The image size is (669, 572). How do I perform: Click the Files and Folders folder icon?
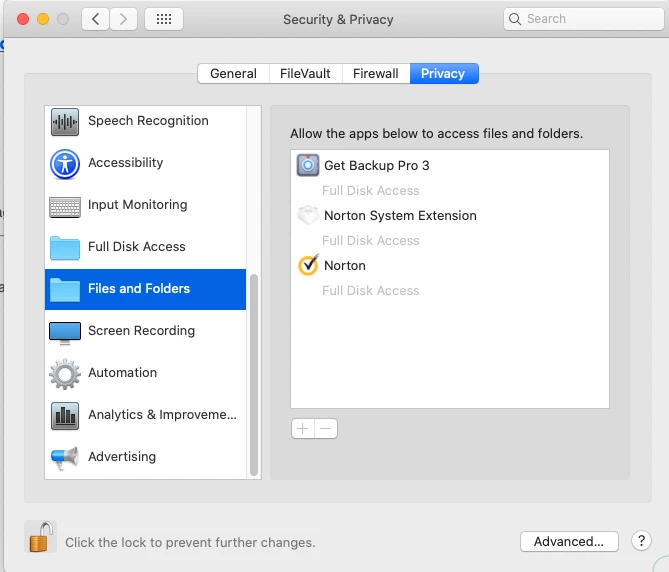(x=65, y=290)
